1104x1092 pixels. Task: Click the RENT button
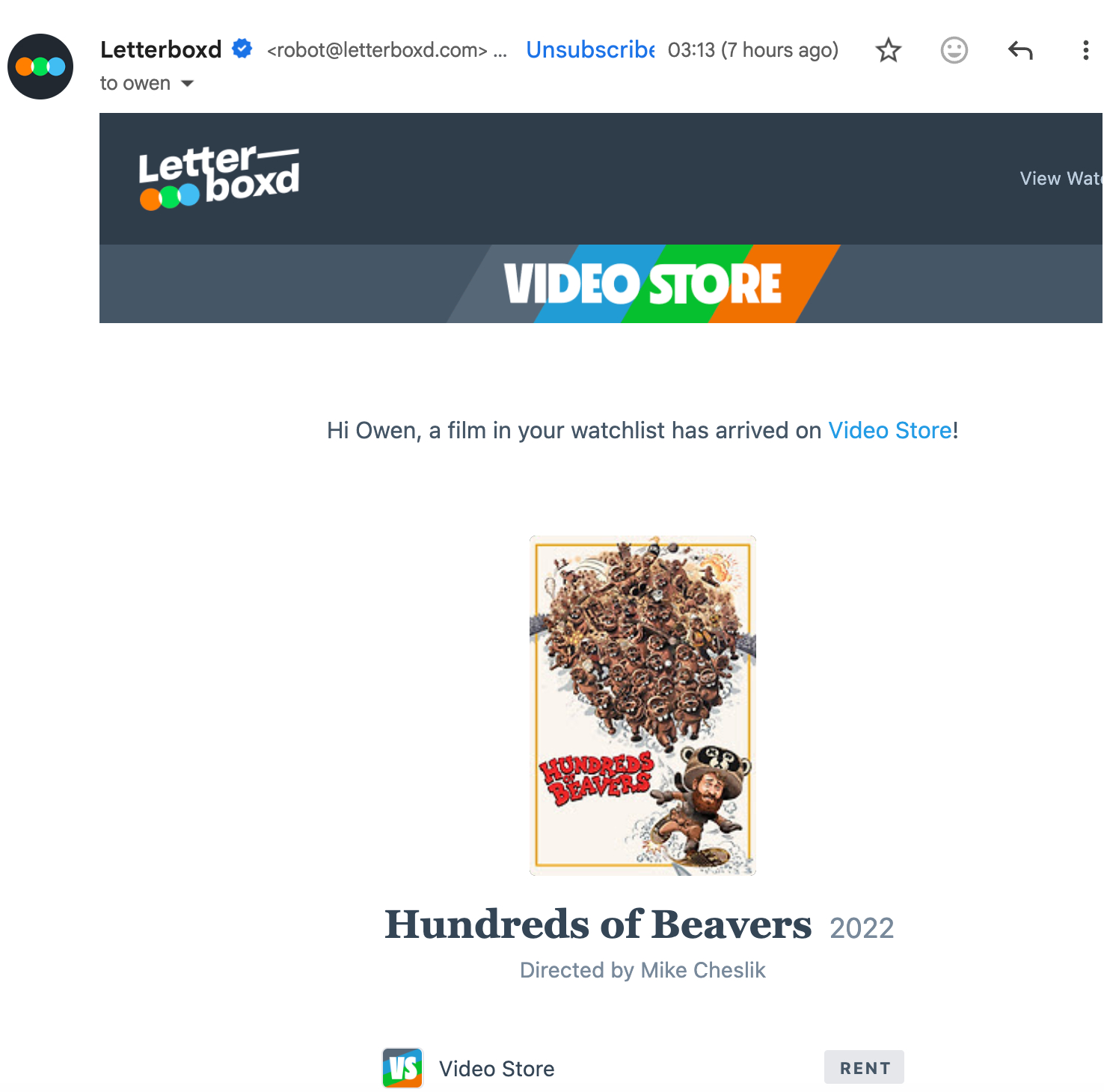[864, 1067]
